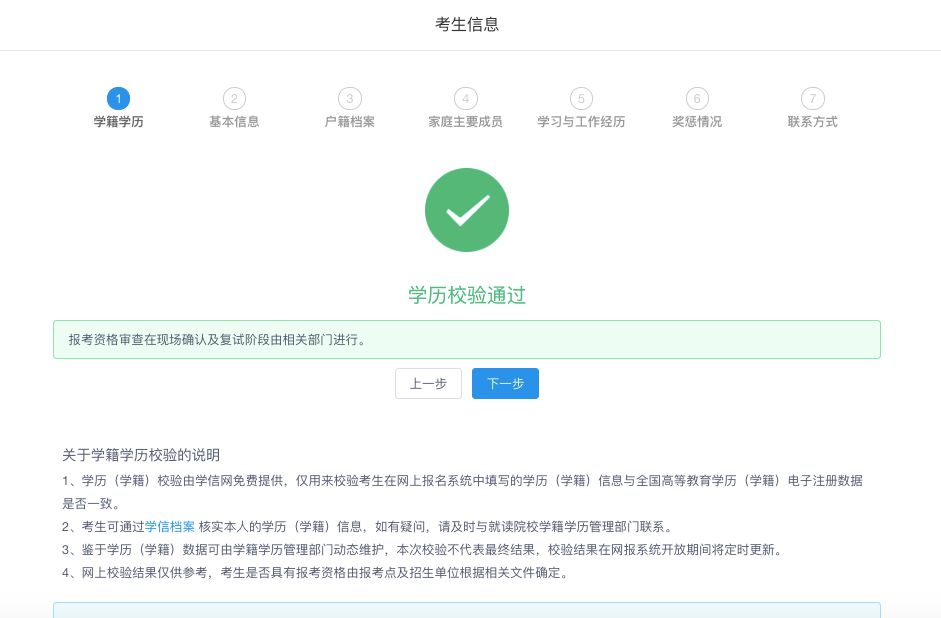Click the green 报考资格审查 notice box

pos(466,339)
